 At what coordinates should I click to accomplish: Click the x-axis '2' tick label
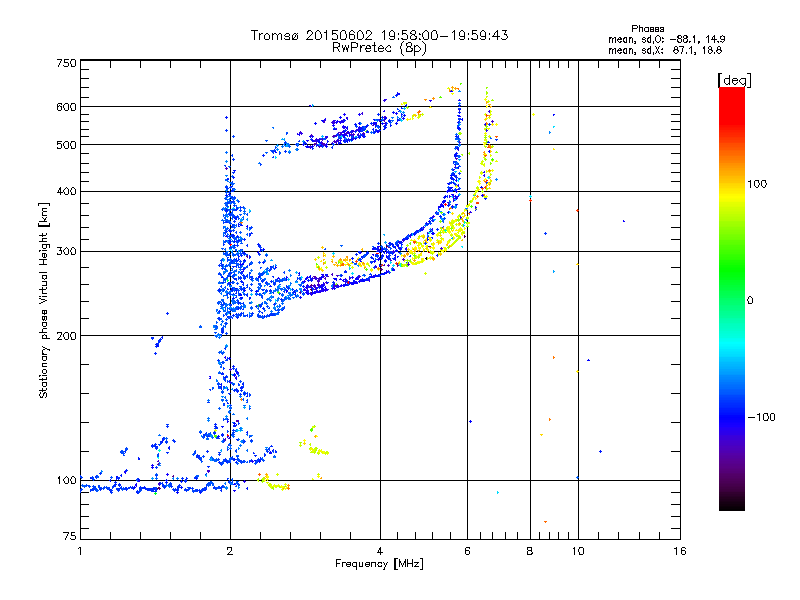(x=230, y=551)
